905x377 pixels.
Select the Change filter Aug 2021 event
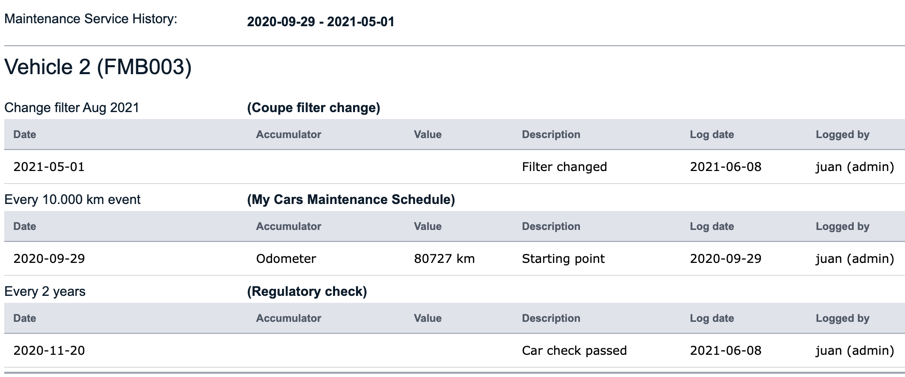(x=72, y=108)
